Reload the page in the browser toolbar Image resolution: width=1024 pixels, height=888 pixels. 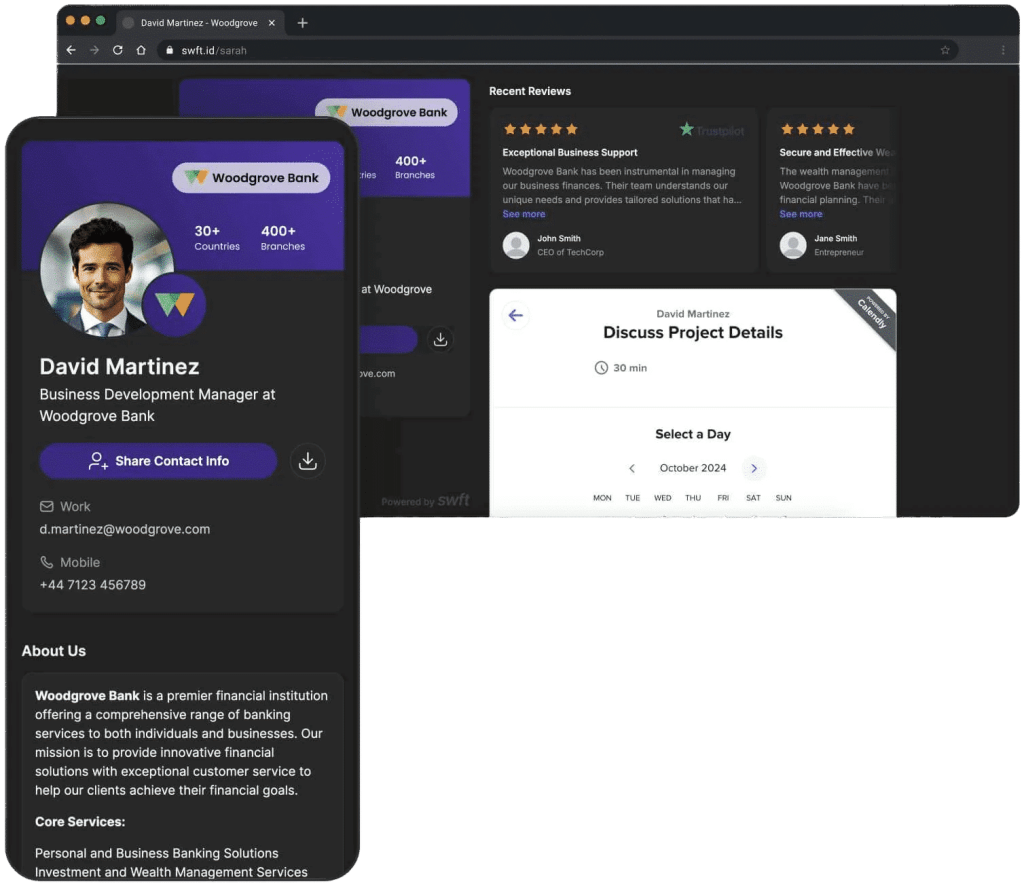point(118,50)
